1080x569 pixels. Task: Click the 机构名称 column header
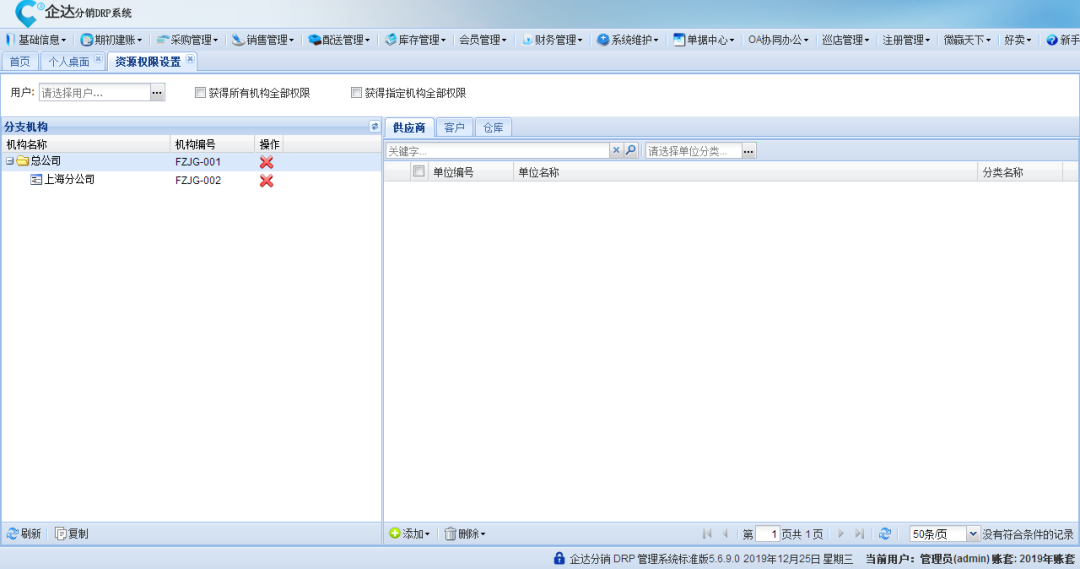pos(86,144)
